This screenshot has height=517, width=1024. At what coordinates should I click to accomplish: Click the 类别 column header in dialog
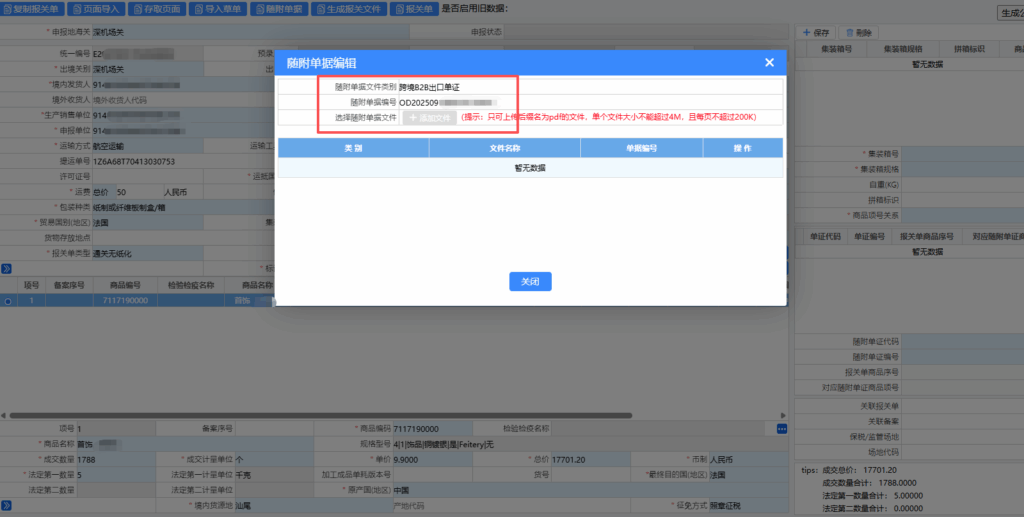[x=353, y=148]
